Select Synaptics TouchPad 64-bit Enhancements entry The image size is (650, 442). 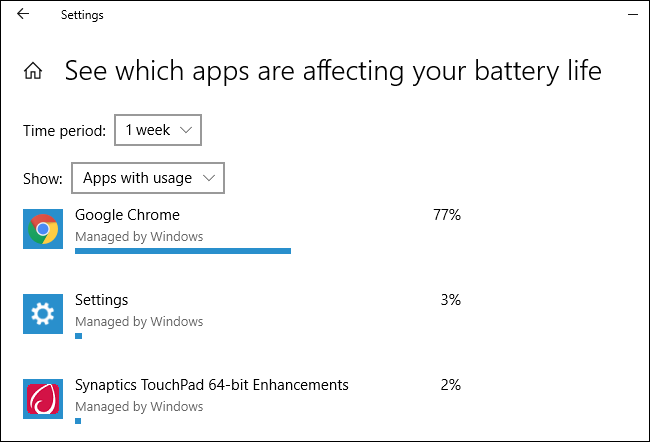point(211,385)
